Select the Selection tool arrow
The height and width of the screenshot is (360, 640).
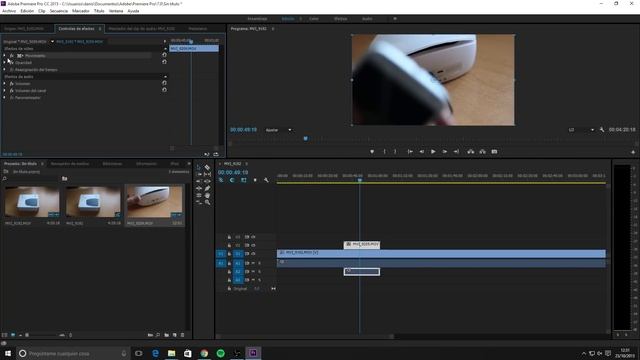pos(199,167)
